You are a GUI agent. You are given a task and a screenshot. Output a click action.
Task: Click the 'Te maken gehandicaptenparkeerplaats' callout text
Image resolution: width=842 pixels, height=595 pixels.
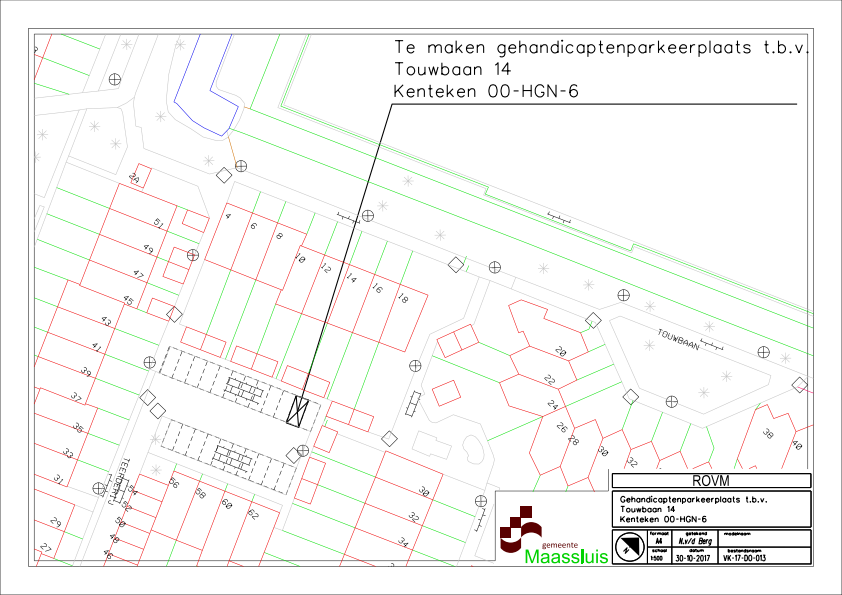[600, 47]
